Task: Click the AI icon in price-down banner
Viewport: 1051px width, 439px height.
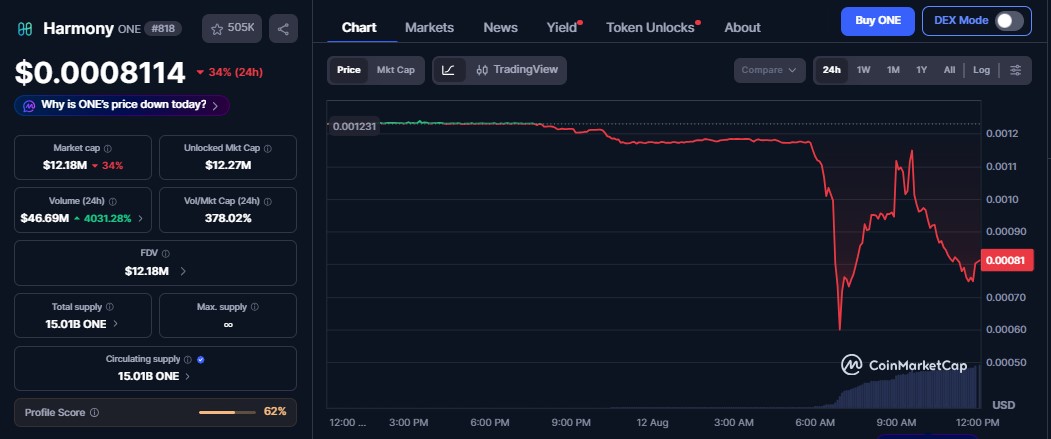Action: (29, 105)
